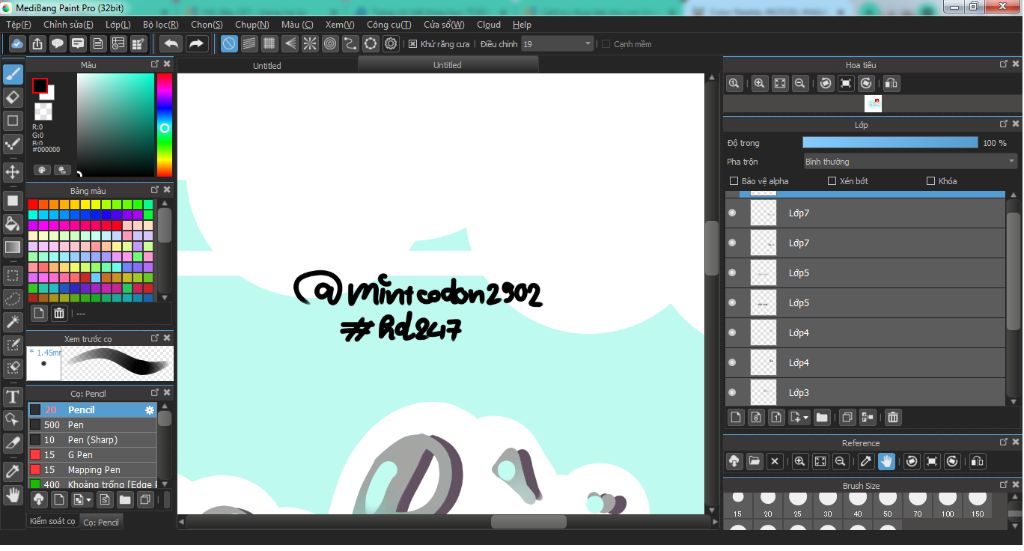
Task: Select the G Pen brush
Action: tap(93, 455)
